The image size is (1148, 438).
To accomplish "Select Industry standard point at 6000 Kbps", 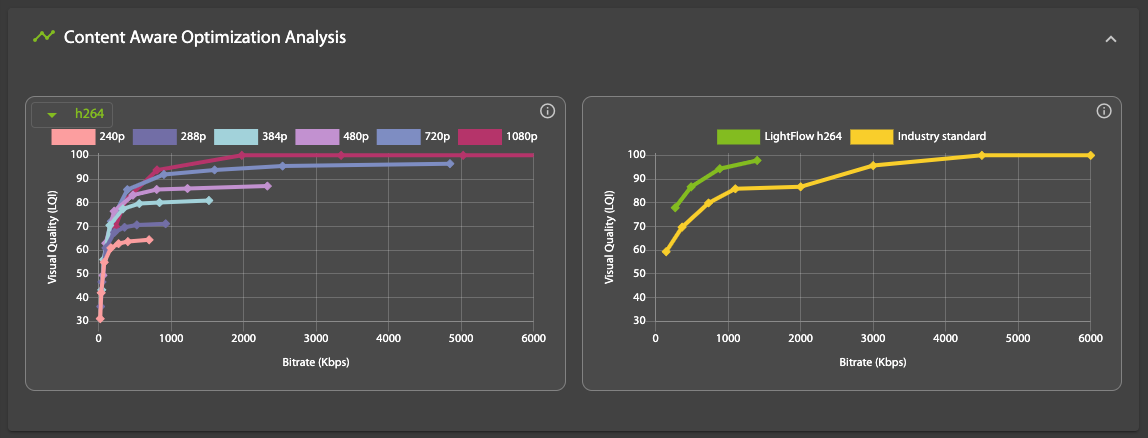I will pyautogui.click(x=1091, y=155).
